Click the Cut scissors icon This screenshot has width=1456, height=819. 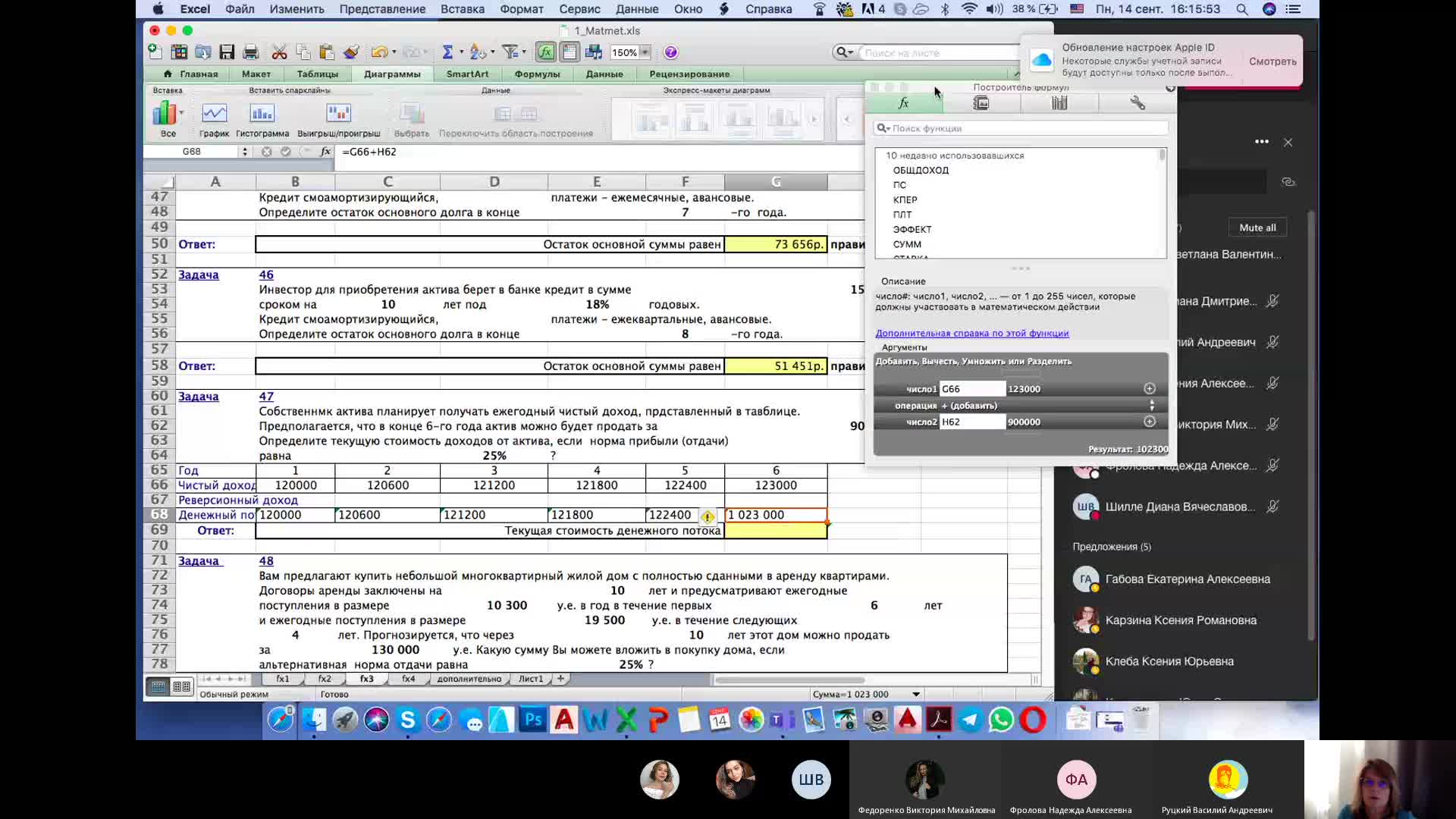[279, 52]
